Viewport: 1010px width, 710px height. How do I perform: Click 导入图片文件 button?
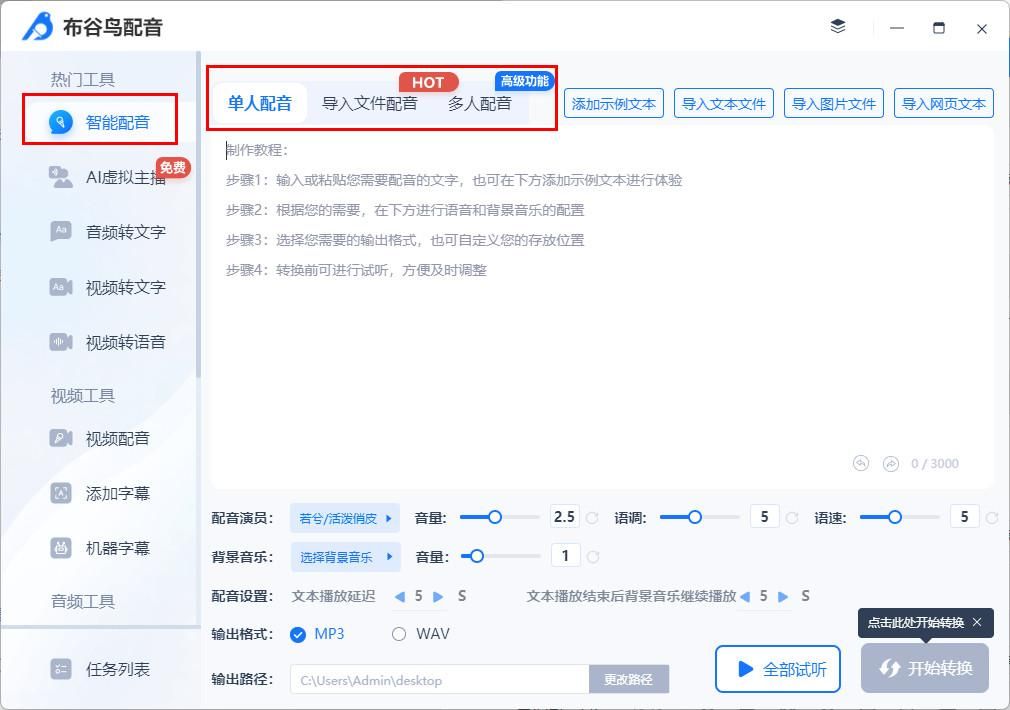point(834,104)
